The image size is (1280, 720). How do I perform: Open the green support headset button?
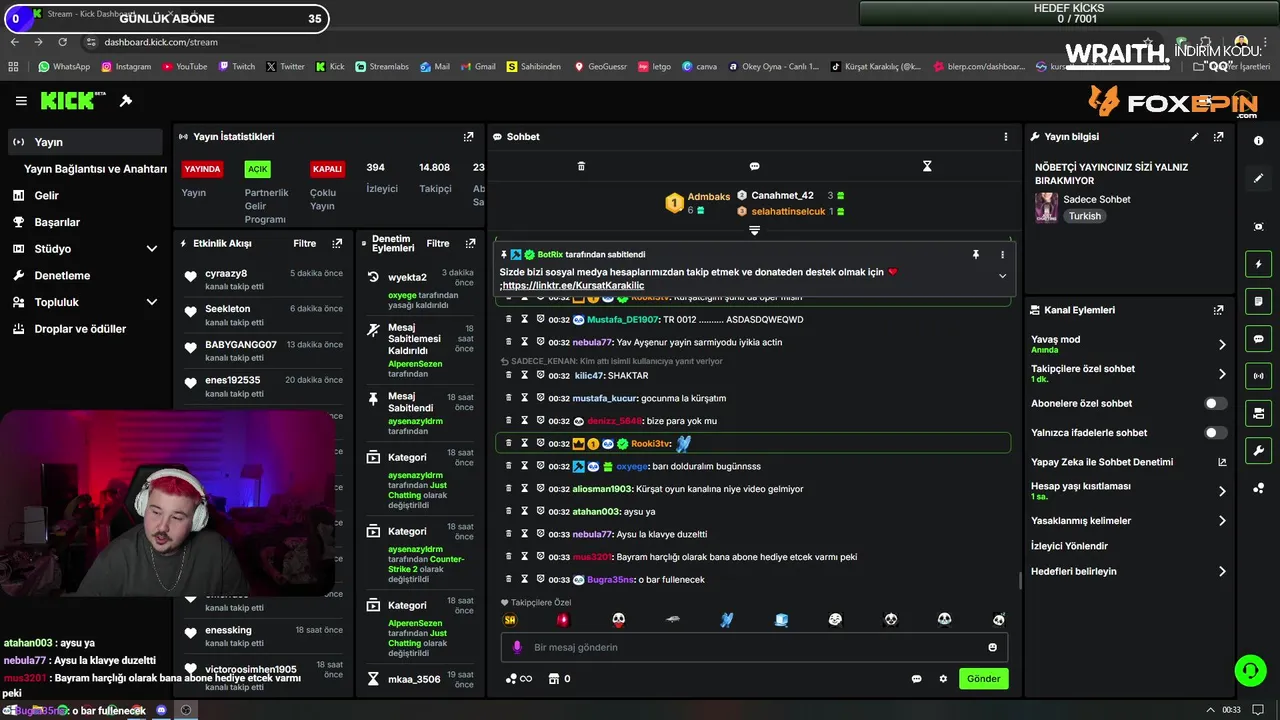click(1250, 670)
